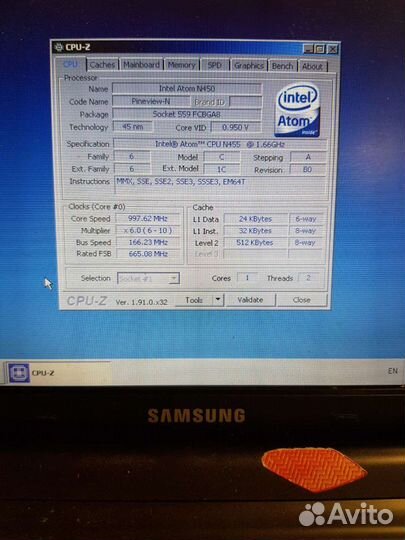Click the empty Level 3 cache field
This screenshot has width=405, height=540.
click(255, 254)
